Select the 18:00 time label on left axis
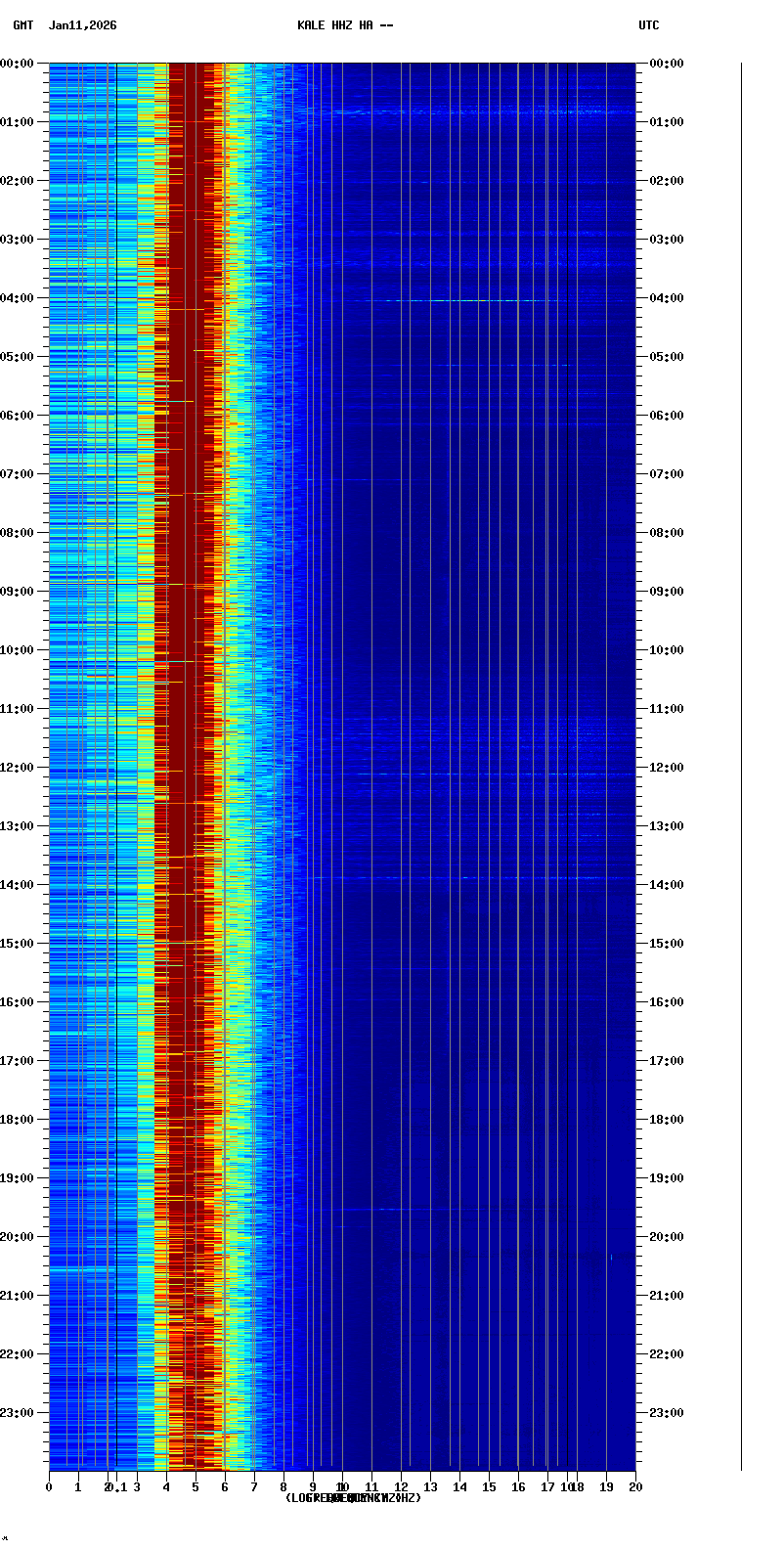Viewport: 784px width, 1549px height. point(18,1120)
